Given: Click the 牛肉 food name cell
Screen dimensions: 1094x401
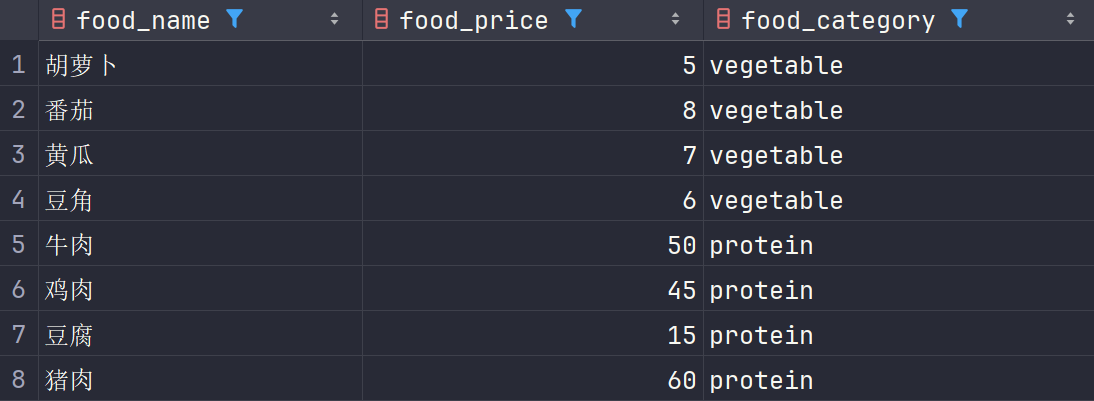Looking at the screenshot, I should tap(70, 246).
